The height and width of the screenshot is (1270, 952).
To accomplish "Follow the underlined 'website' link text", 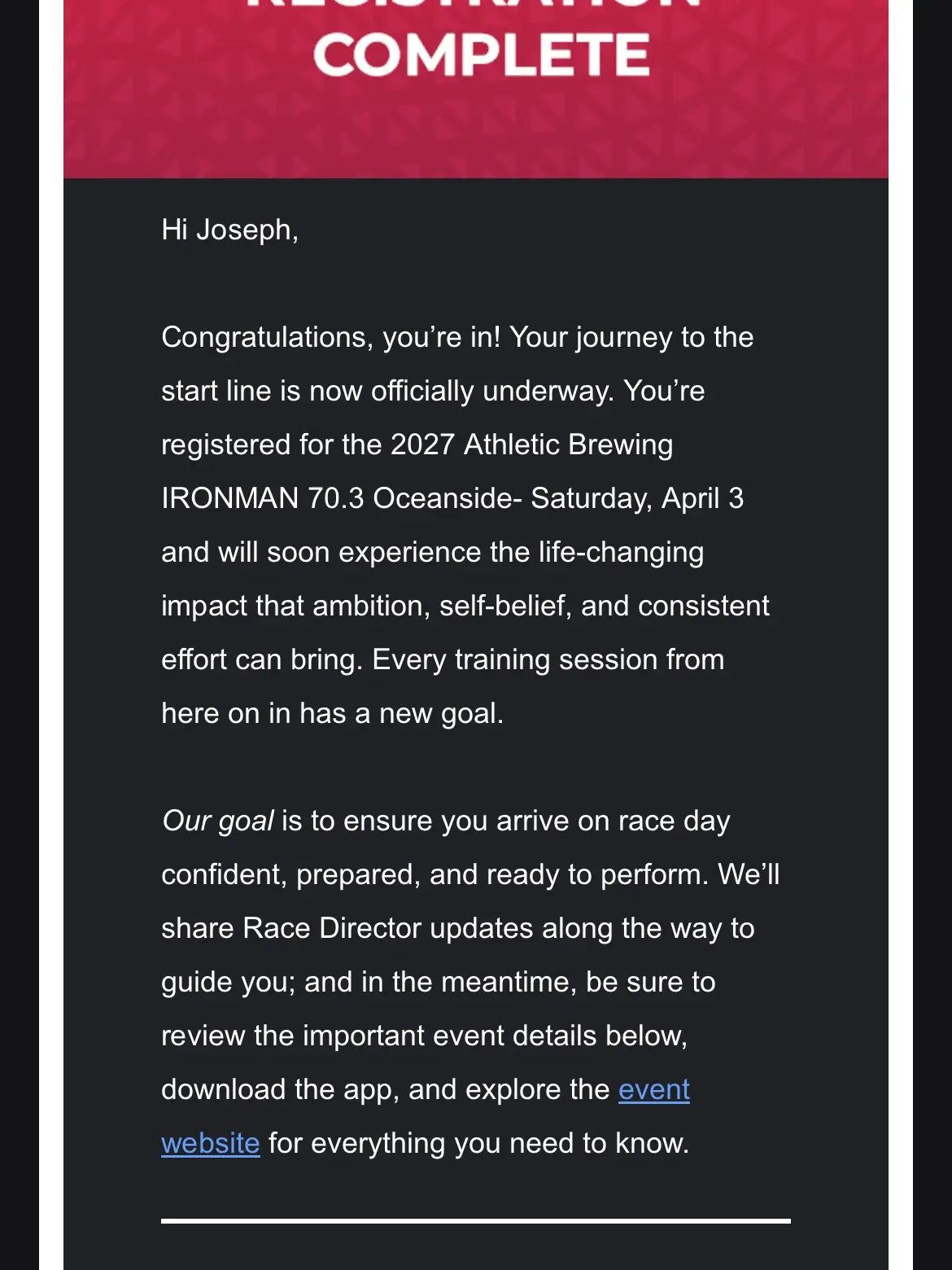I will point(211,1143).
